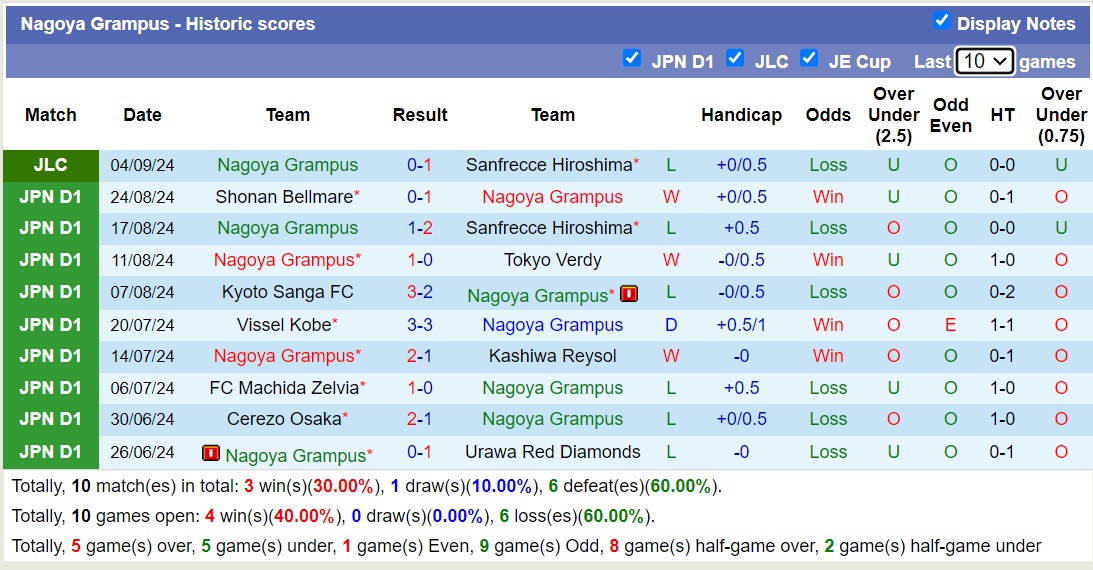Click HT score 0-2 in Kyoto Sanga row
Screen dimensions: 1093x570
pos(1002,292)
